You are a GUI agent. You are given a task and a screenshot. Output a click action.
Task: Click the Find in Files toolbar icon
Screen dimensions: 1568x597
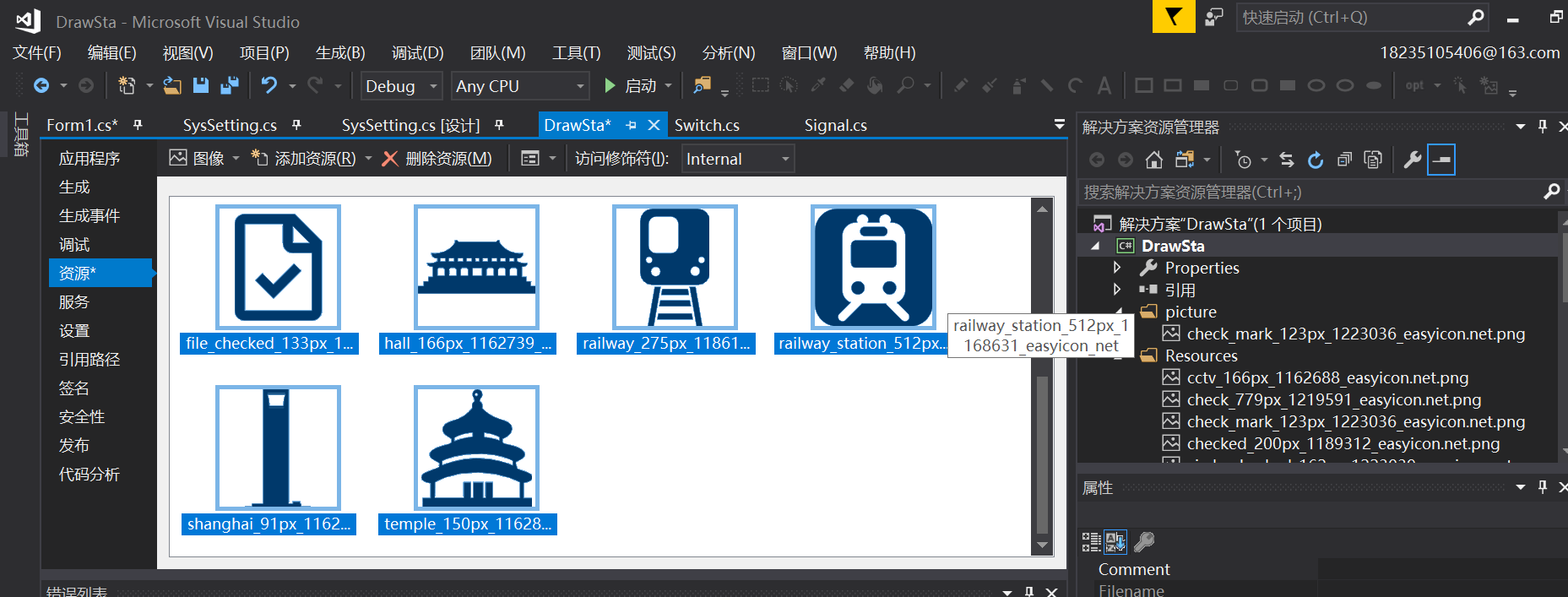click(x=702, y=85)
